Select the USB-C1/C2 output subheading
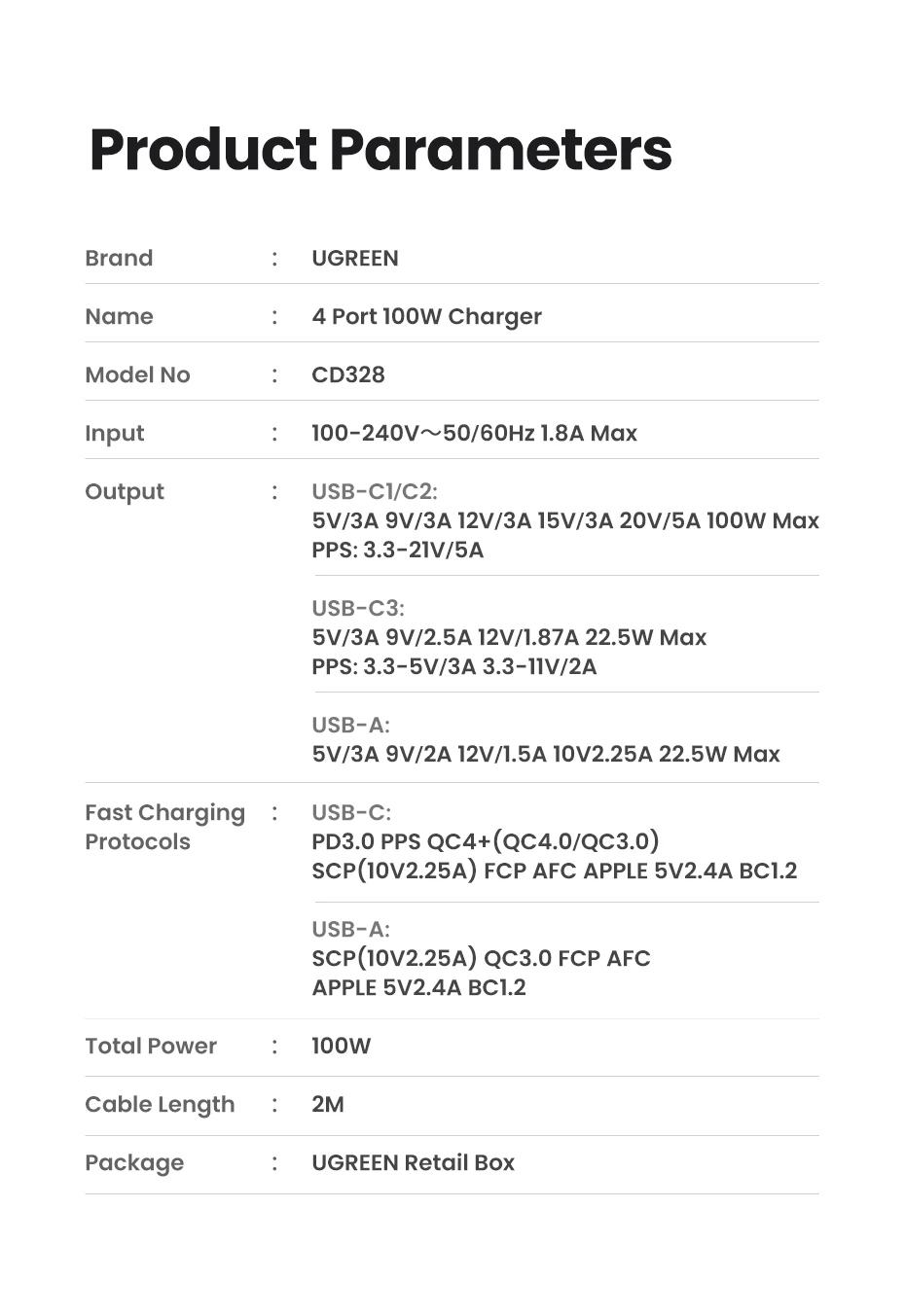Image resolution: width=905 pixels, height=1316 pixels. point(375,491)
